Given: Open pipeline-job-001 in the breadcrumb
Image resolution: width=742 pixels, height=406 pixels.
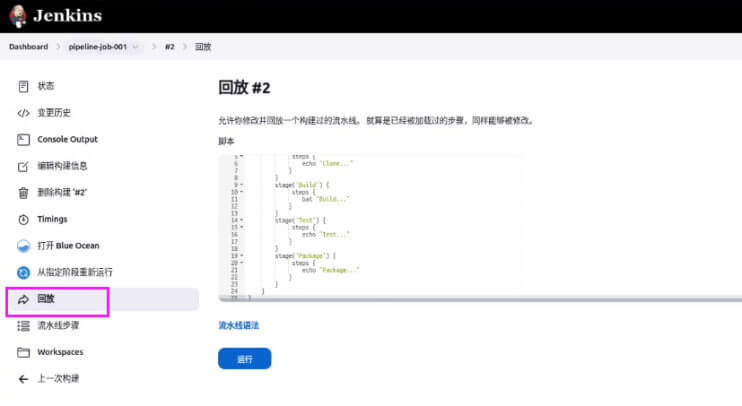Looking at the screenshot, I should [x=97, y=47].
